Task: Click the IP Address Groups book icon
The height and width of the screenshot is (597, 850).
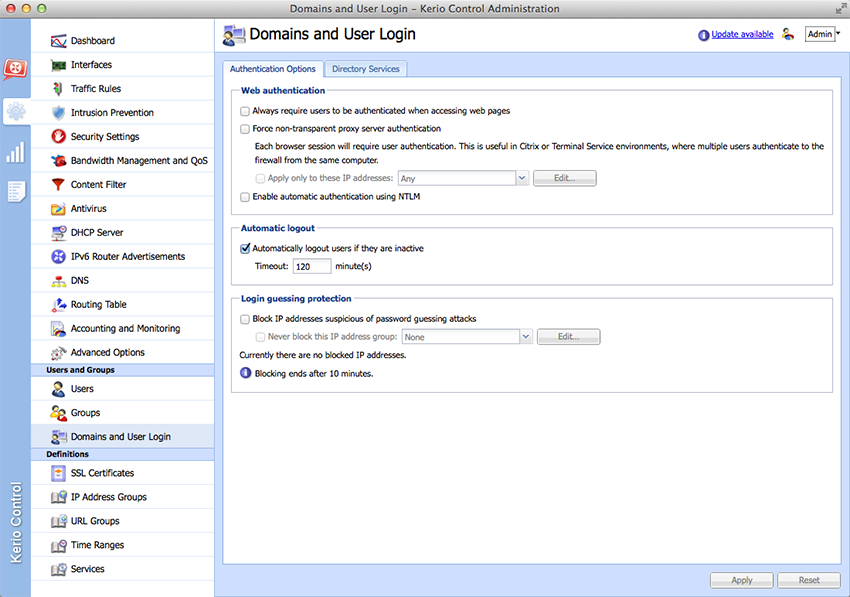Action: pyautogui.click(x=58, y=497)
